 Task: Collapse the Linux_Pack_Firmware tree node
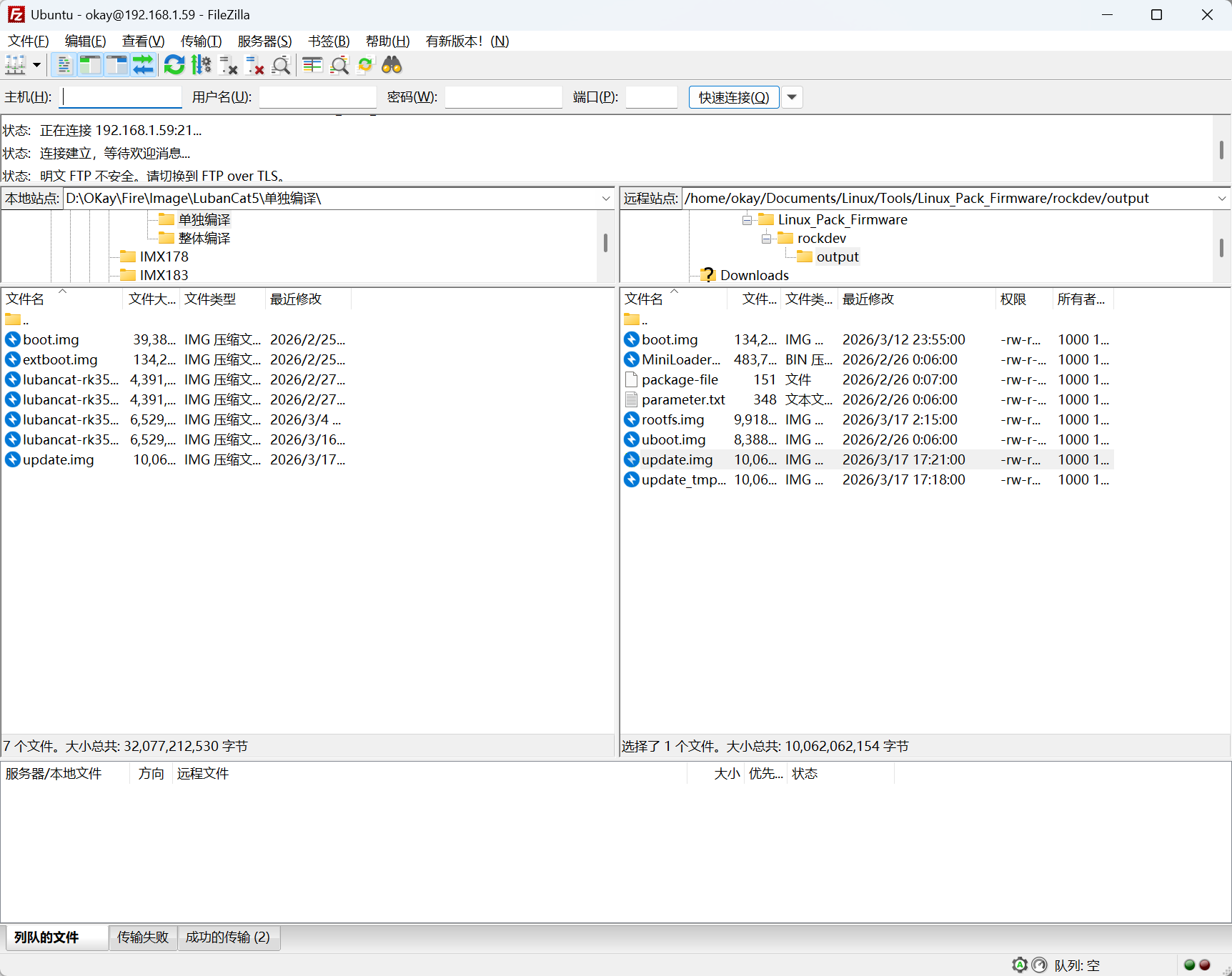coord(747,220)
